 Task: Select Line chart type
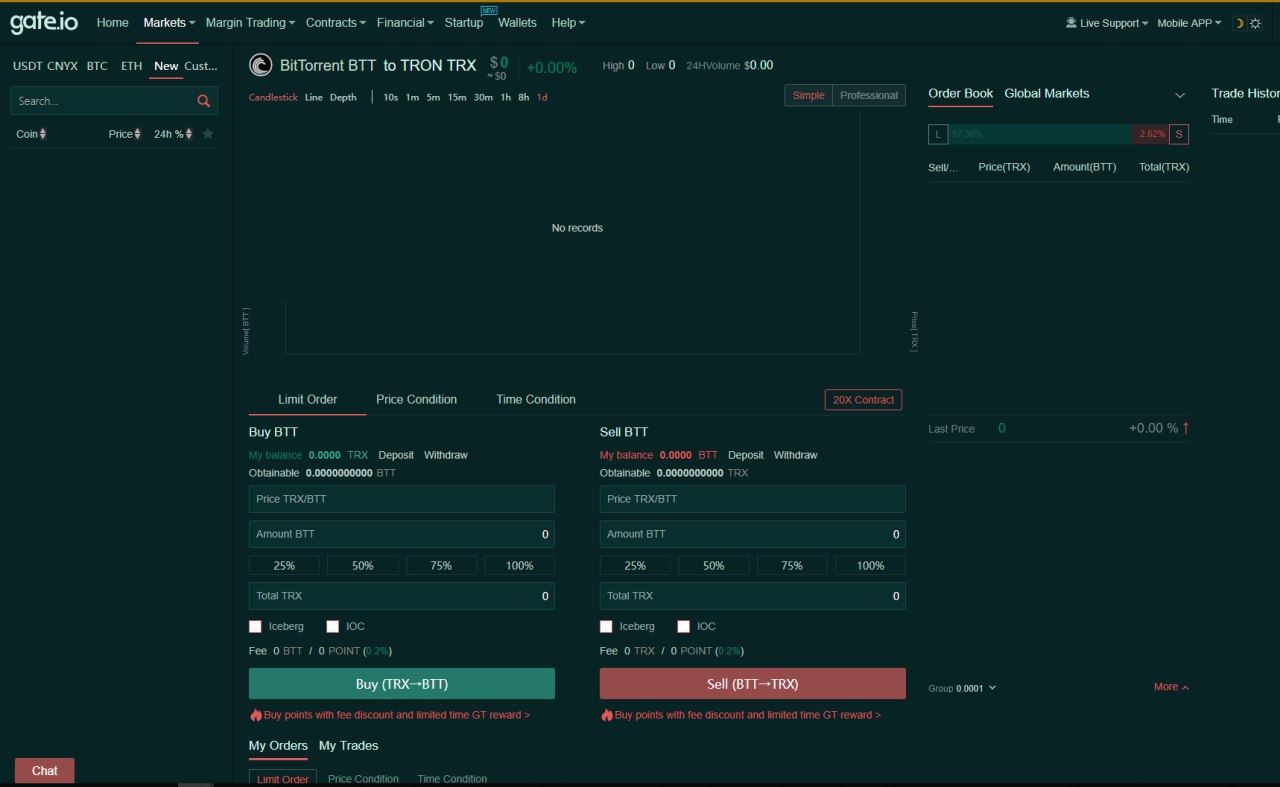pyautogui.click(x=314, y=97)
